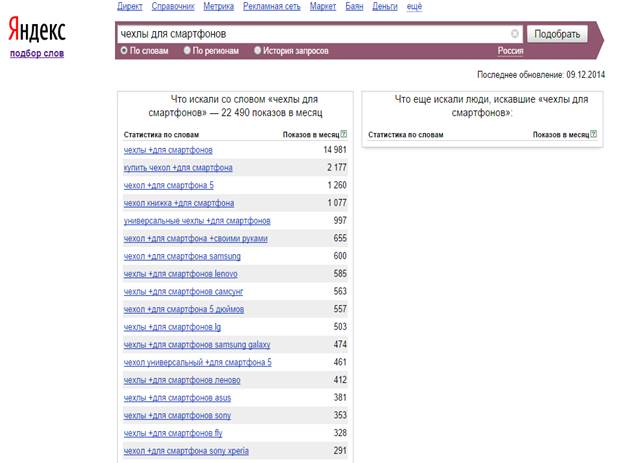The image size is (620, 463).
Task: Open query чехлы +для смартфонов asus
Action: click(177, 398)
